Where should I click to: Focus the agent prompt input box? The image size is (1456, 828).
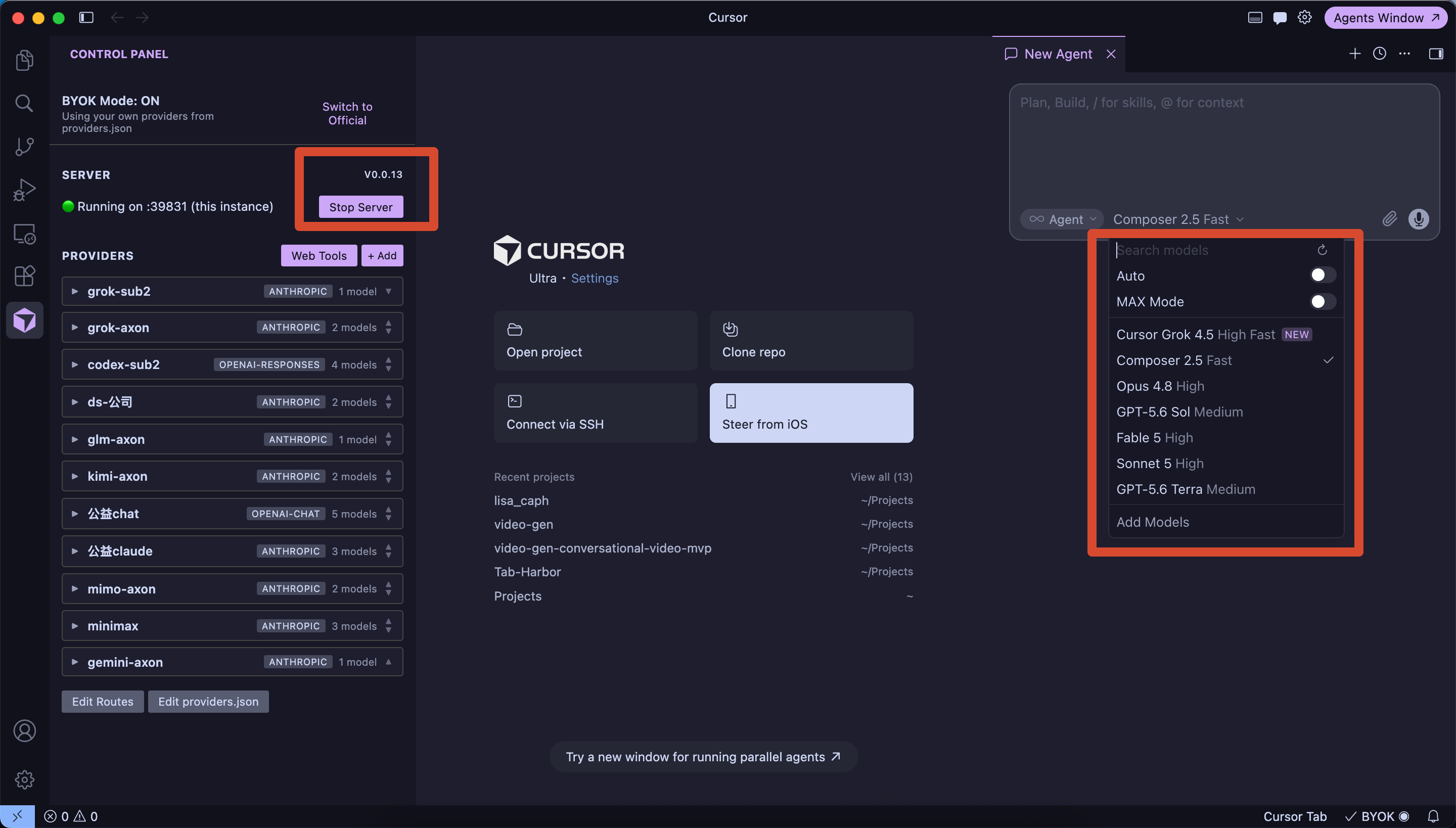[1224, 145]
